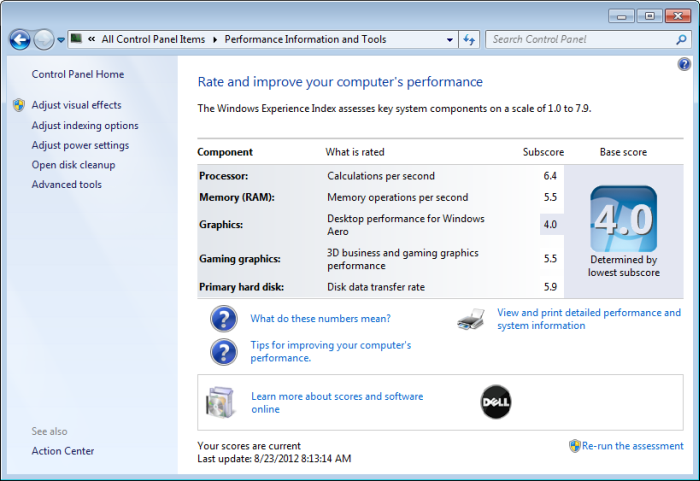Click question icon beside What do these numbers mean
Viewport: 700px width, 481px height.
(x=224, y=318)
